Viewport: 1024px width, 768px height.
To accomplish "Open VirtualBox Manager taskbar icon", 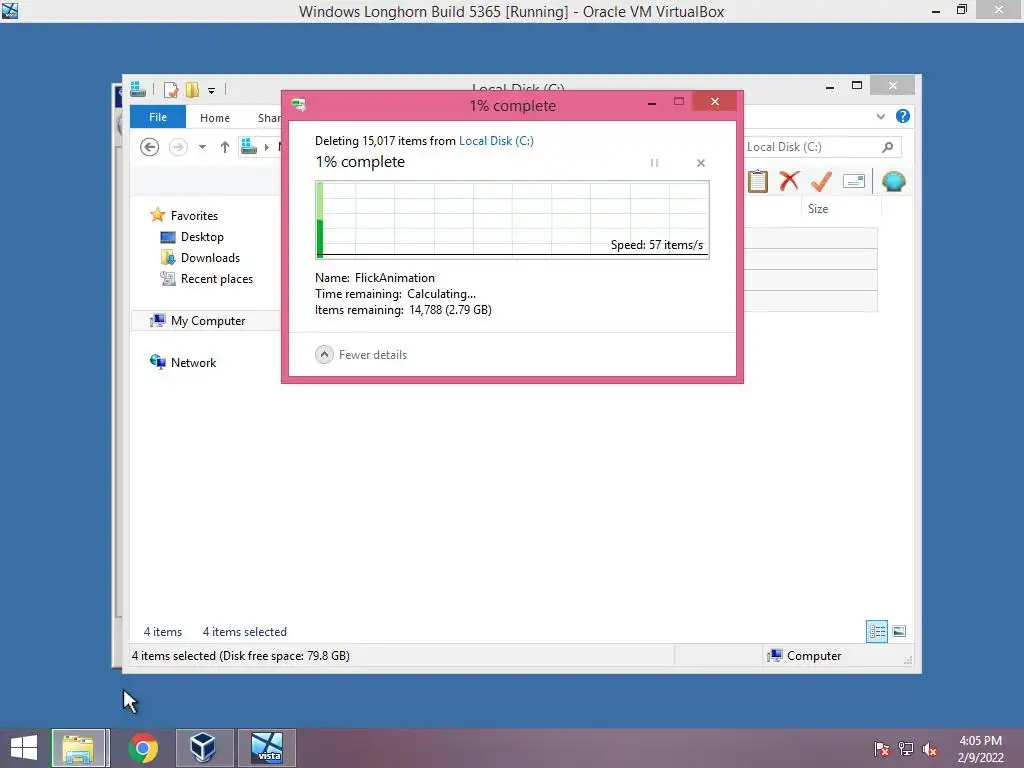I will pyautogui.click(x=203, y=748).
